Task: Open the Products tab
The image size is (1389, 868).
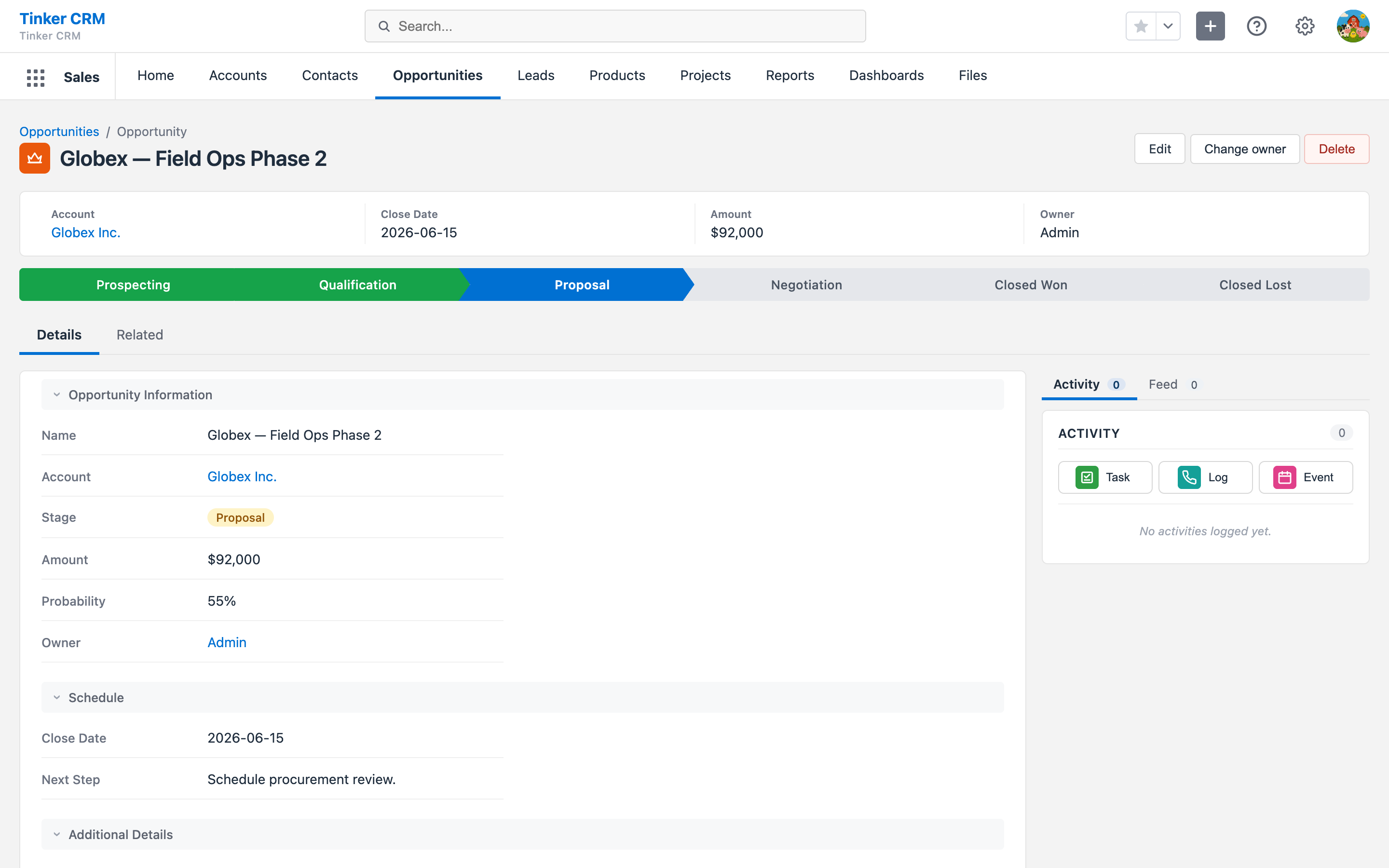Action: tap(617, 75)
